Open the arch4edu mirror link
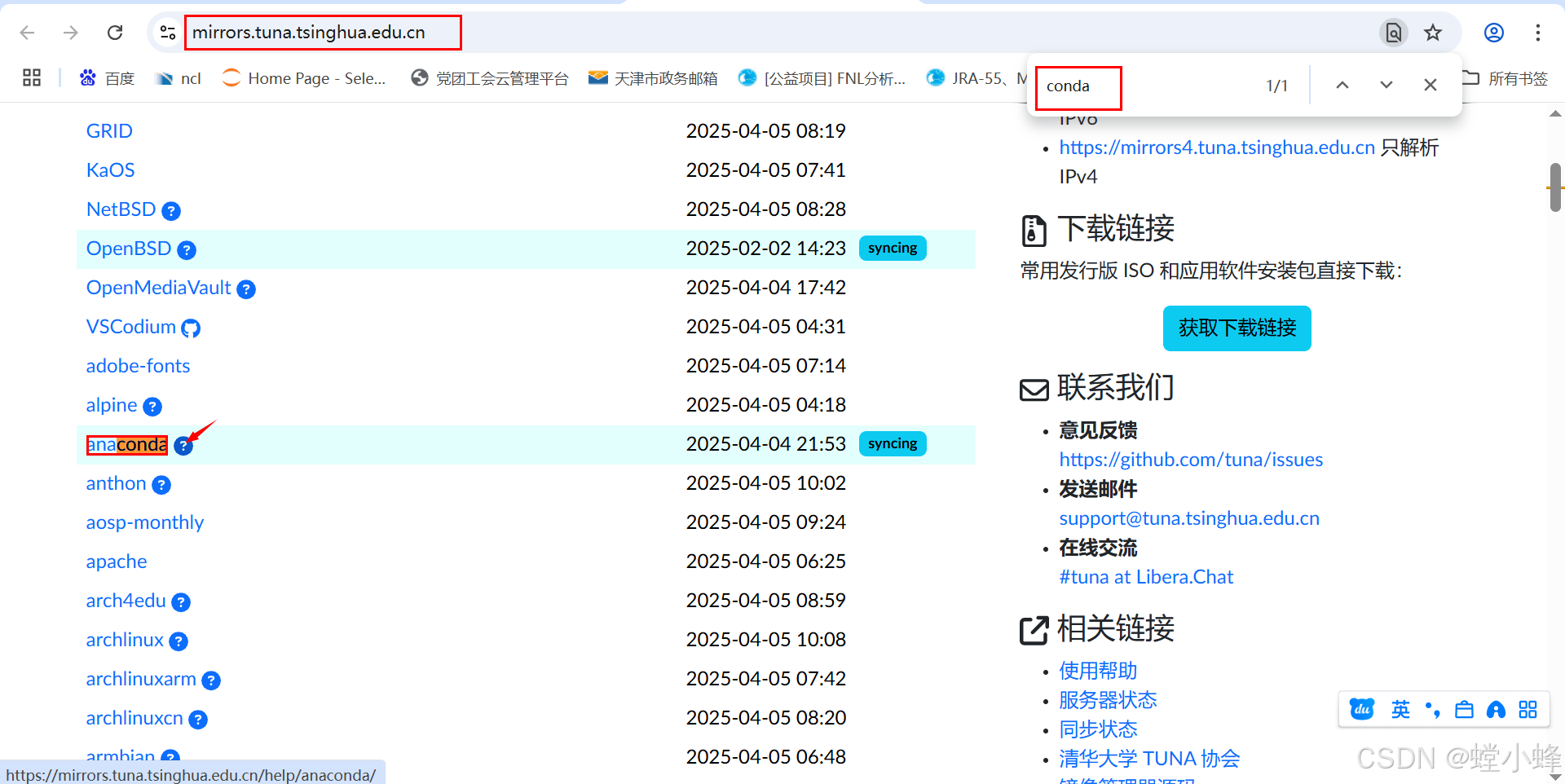Viewport: 1565px width, 784px height. pyautogui.click(x=126, y=601)
